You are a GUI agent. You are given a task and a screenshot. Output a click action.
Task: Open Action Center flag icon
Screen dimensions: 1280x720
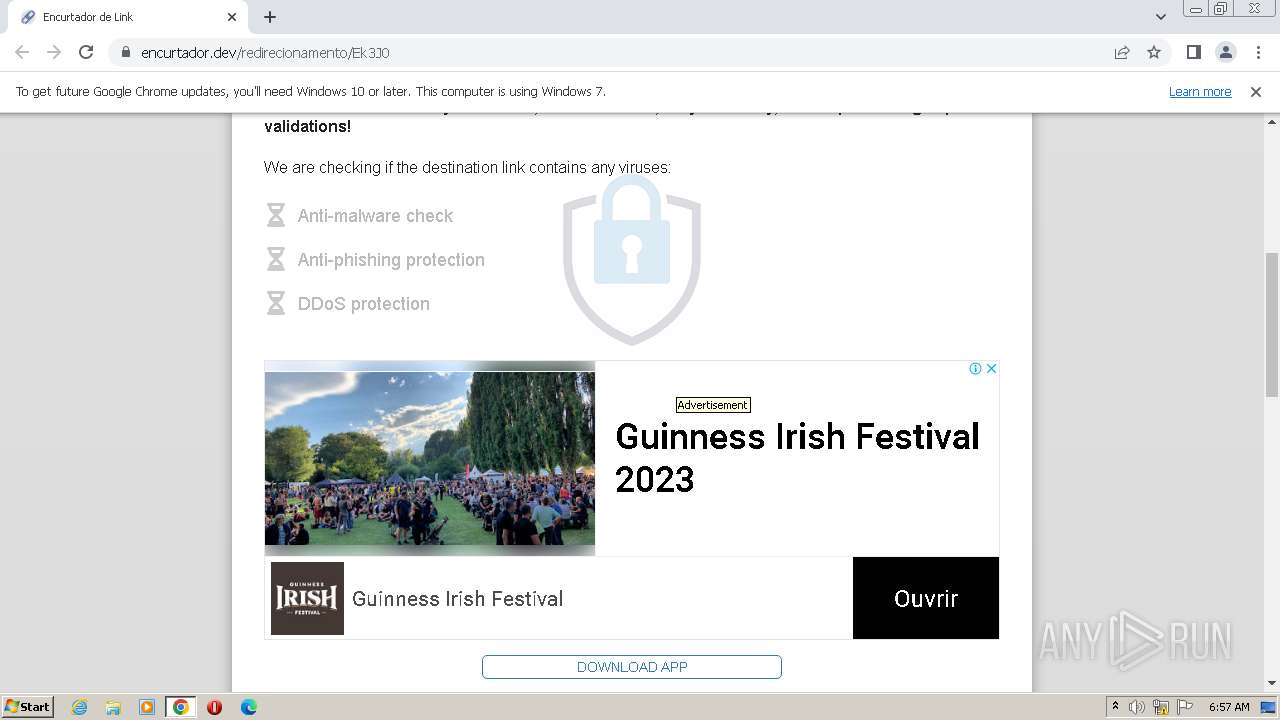pos(1185,707)
